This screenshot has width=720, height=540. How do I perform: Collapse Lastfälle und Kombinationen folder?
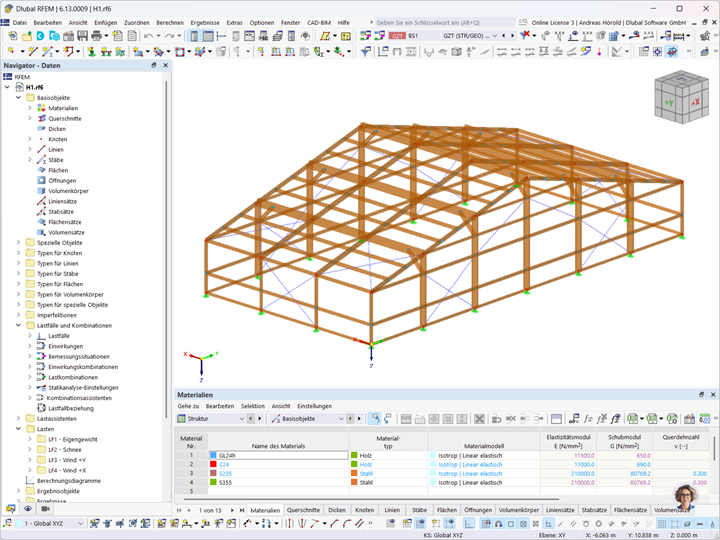pos(18,325)
